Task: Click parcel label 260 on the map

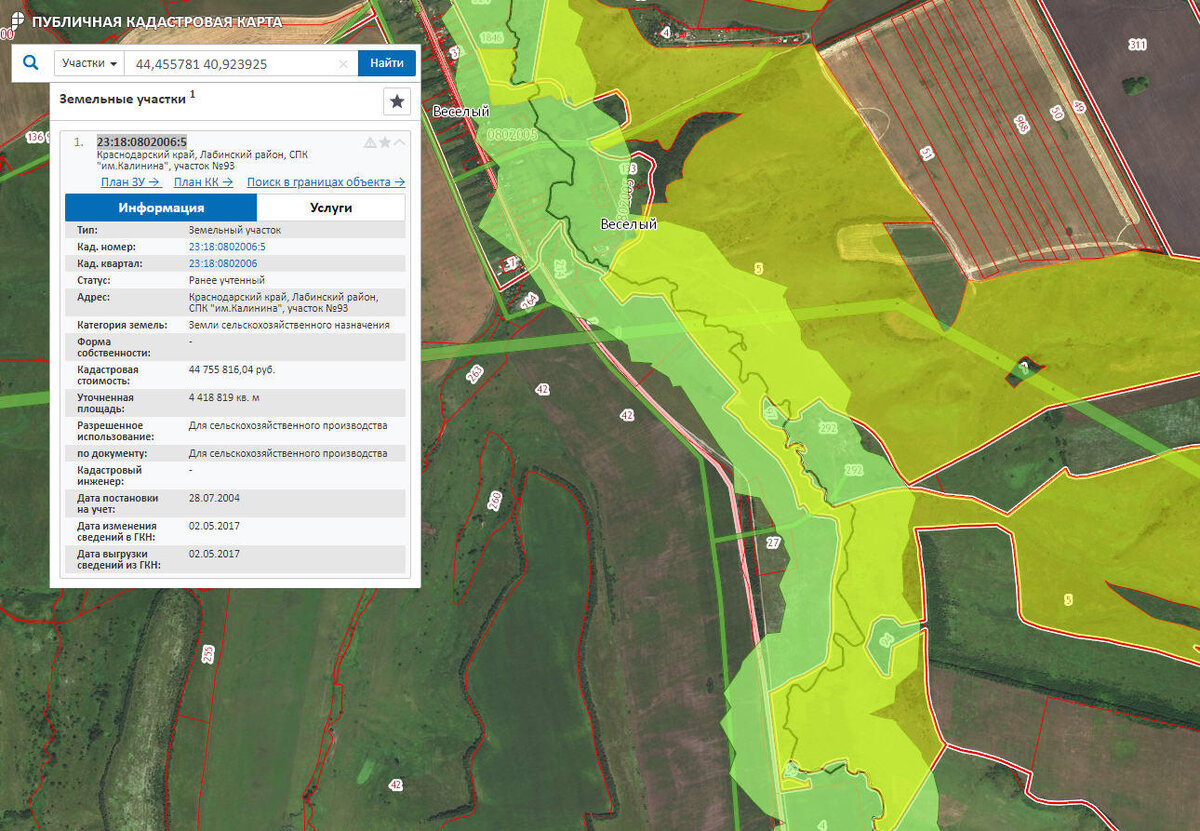Action: pyautogui.click(x=495, y=501)
